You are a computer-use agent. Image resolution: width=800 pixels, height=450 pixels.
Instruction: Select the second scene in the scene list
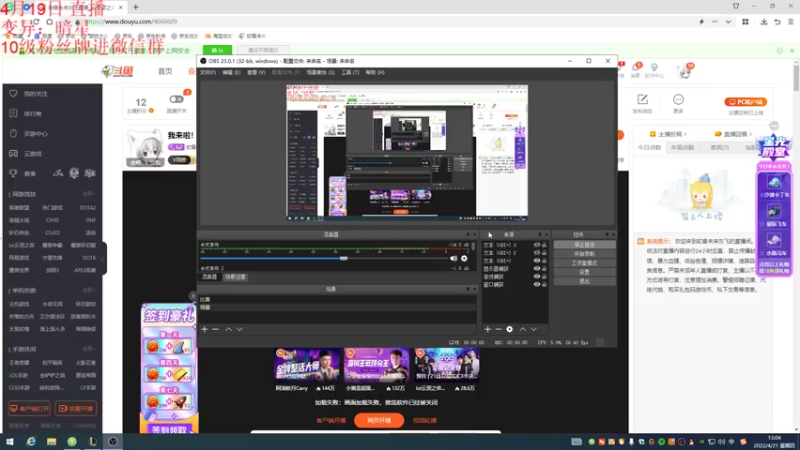tap(338, 307)
